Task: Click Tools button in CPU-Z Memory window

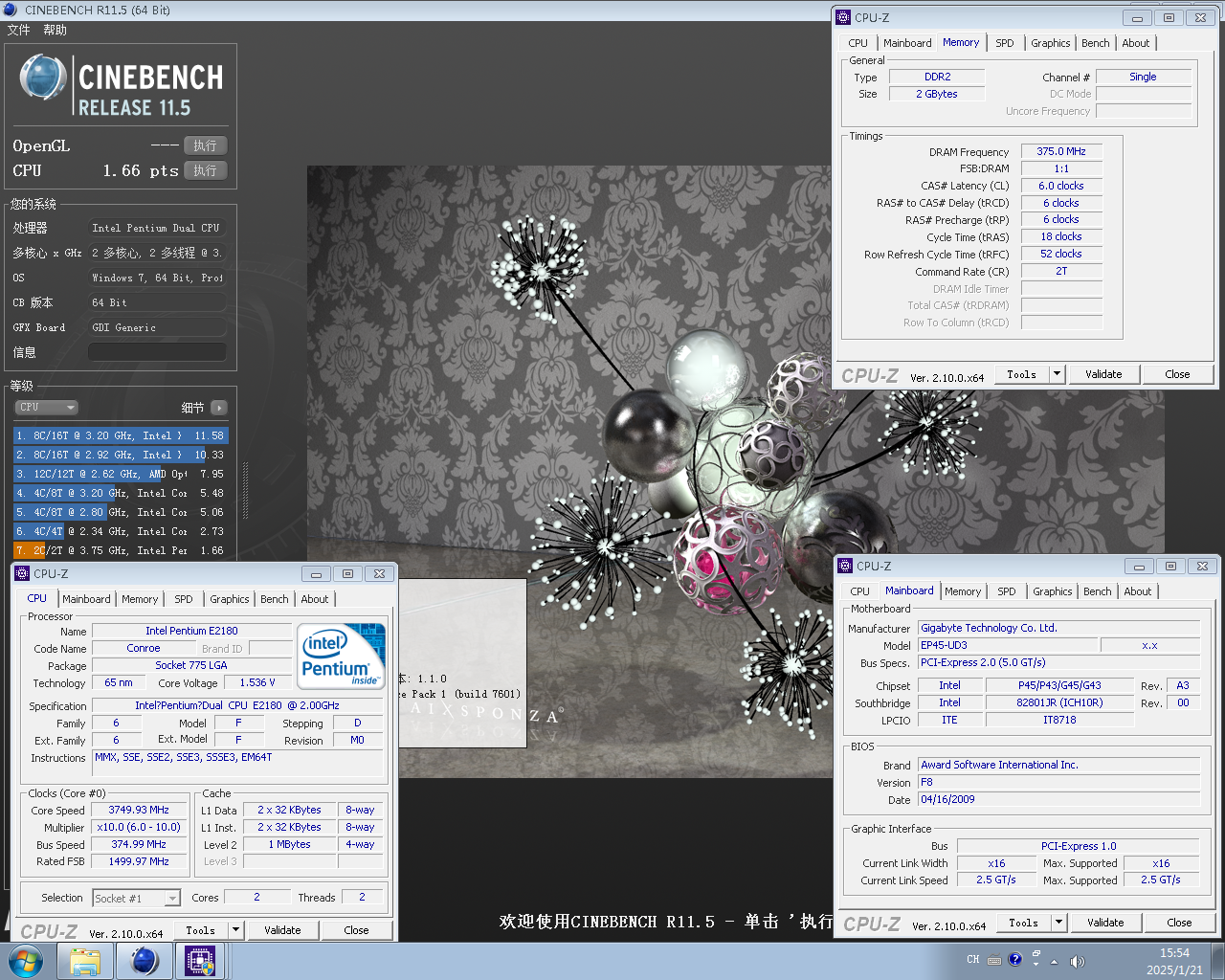Action: click(1022, 373)
